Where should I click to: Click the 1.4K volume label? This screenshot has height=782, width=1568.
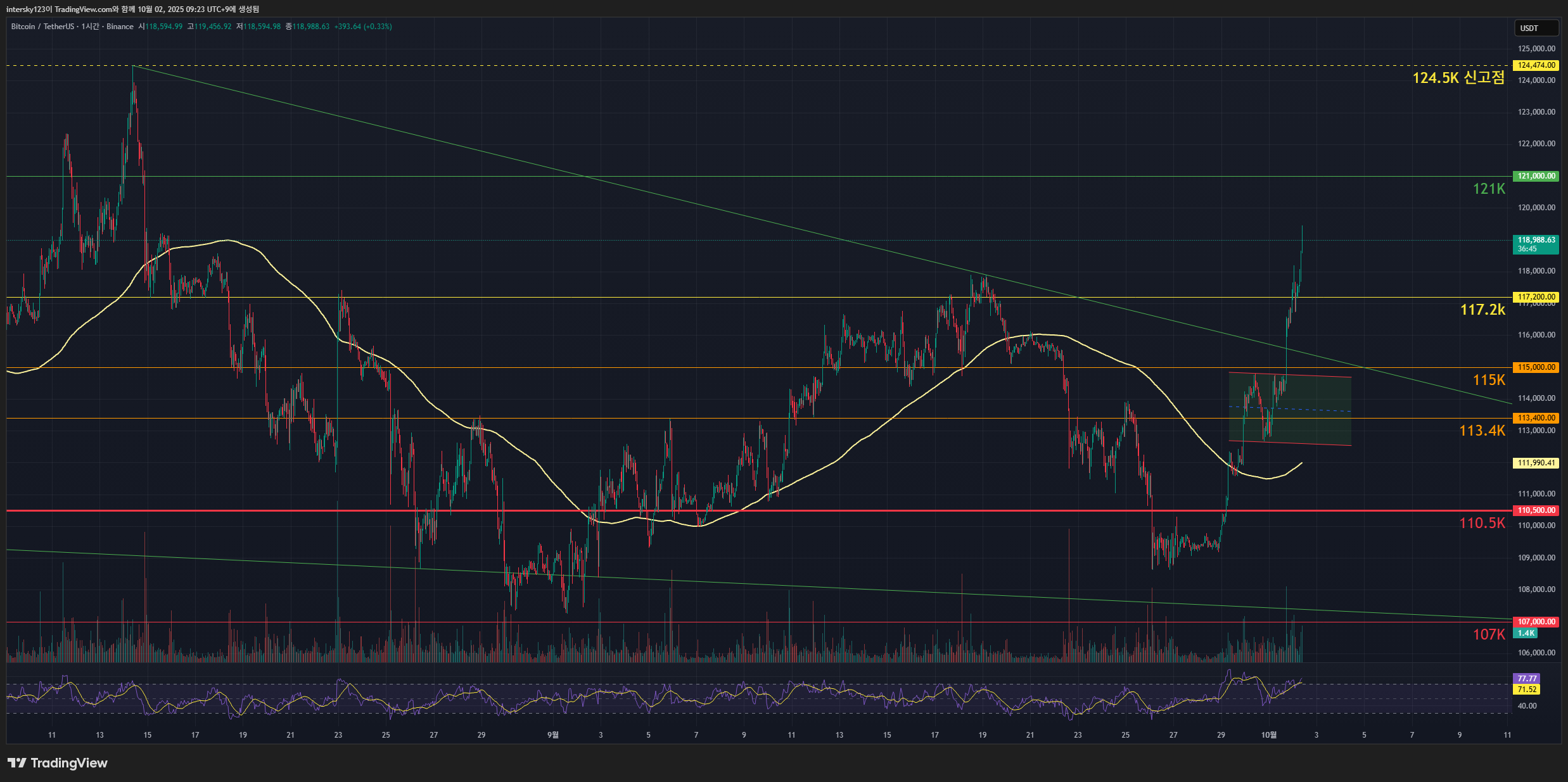tap(1526, 633)
